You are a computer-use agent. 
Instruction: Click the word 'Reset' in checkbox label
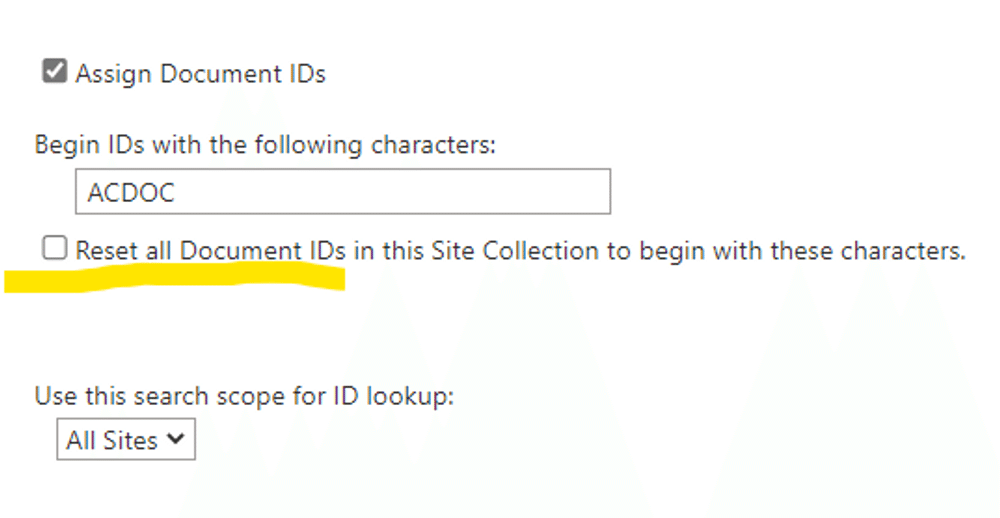click(x=107, y=250)
